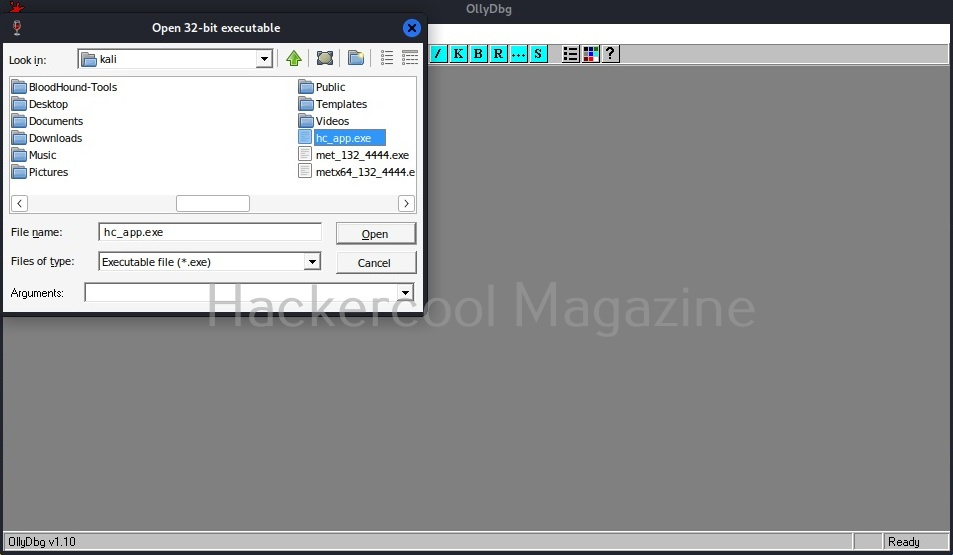Select hc_app.exe in file list
The width and height of the screenshot is (953, 555).
coord(342,138)
